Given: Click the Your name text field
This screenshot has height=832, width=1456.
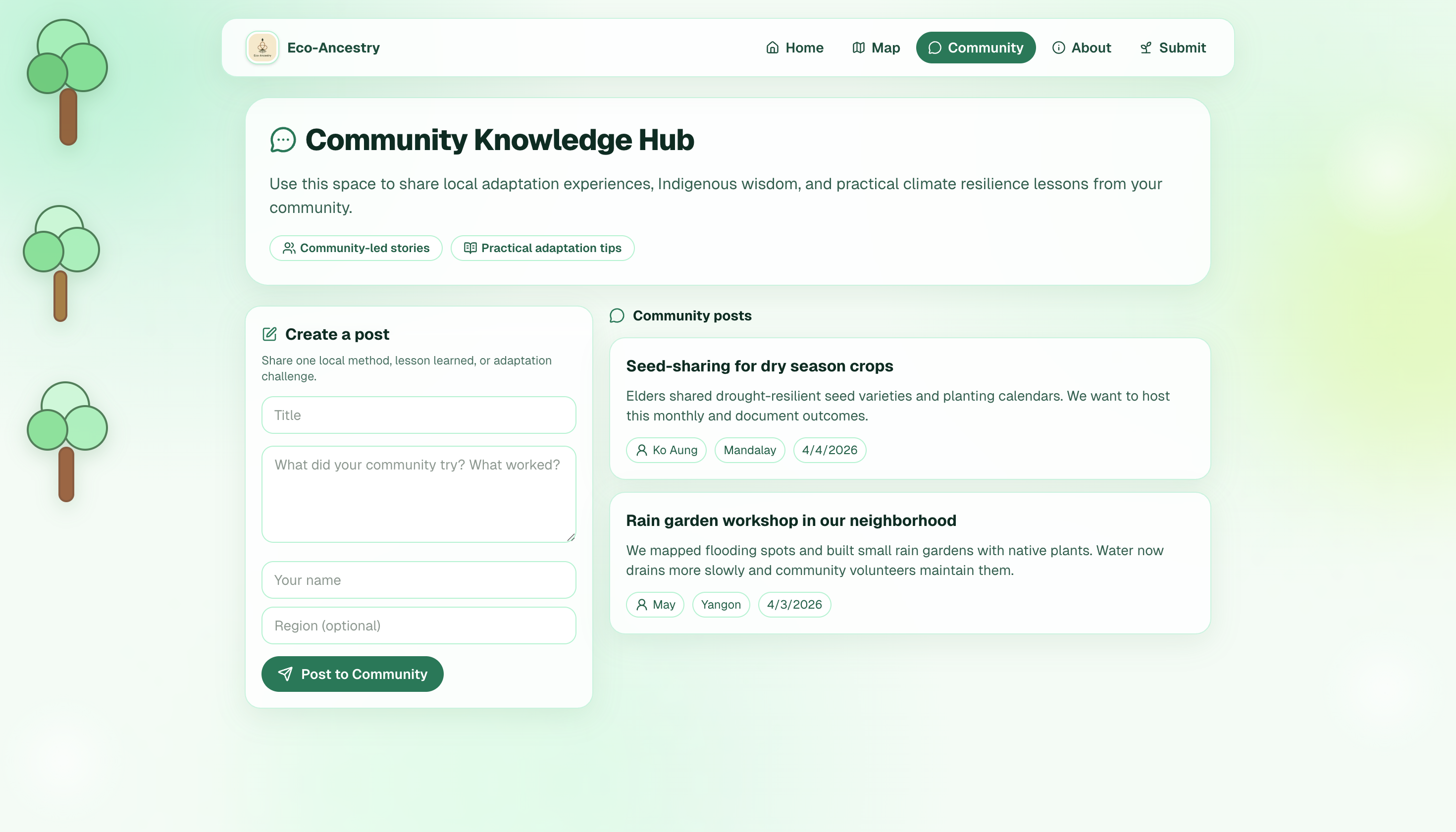Looking at the screenshot, I should [418, 580].
